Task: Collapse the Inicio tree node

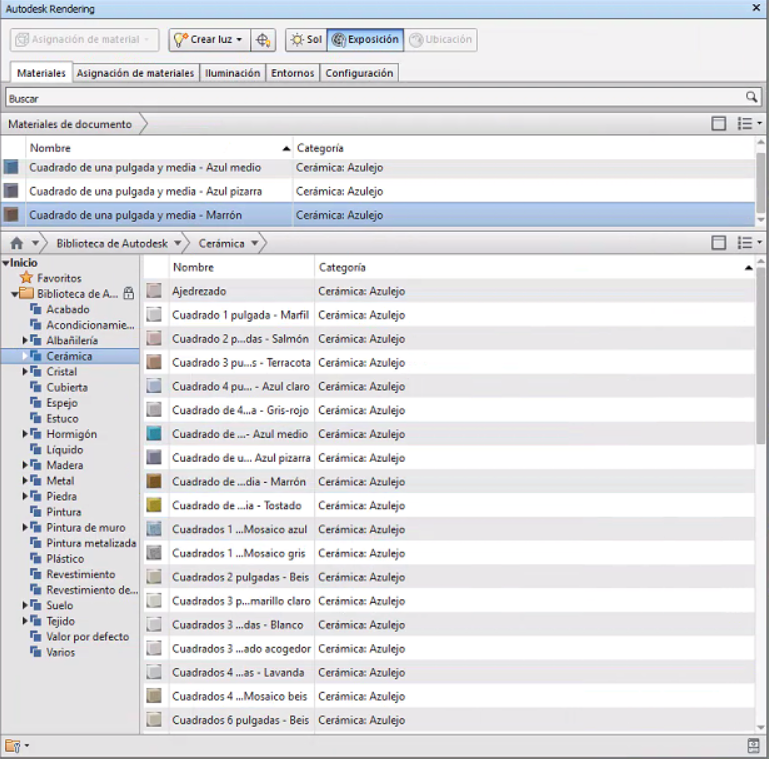Action: (5, 263)
